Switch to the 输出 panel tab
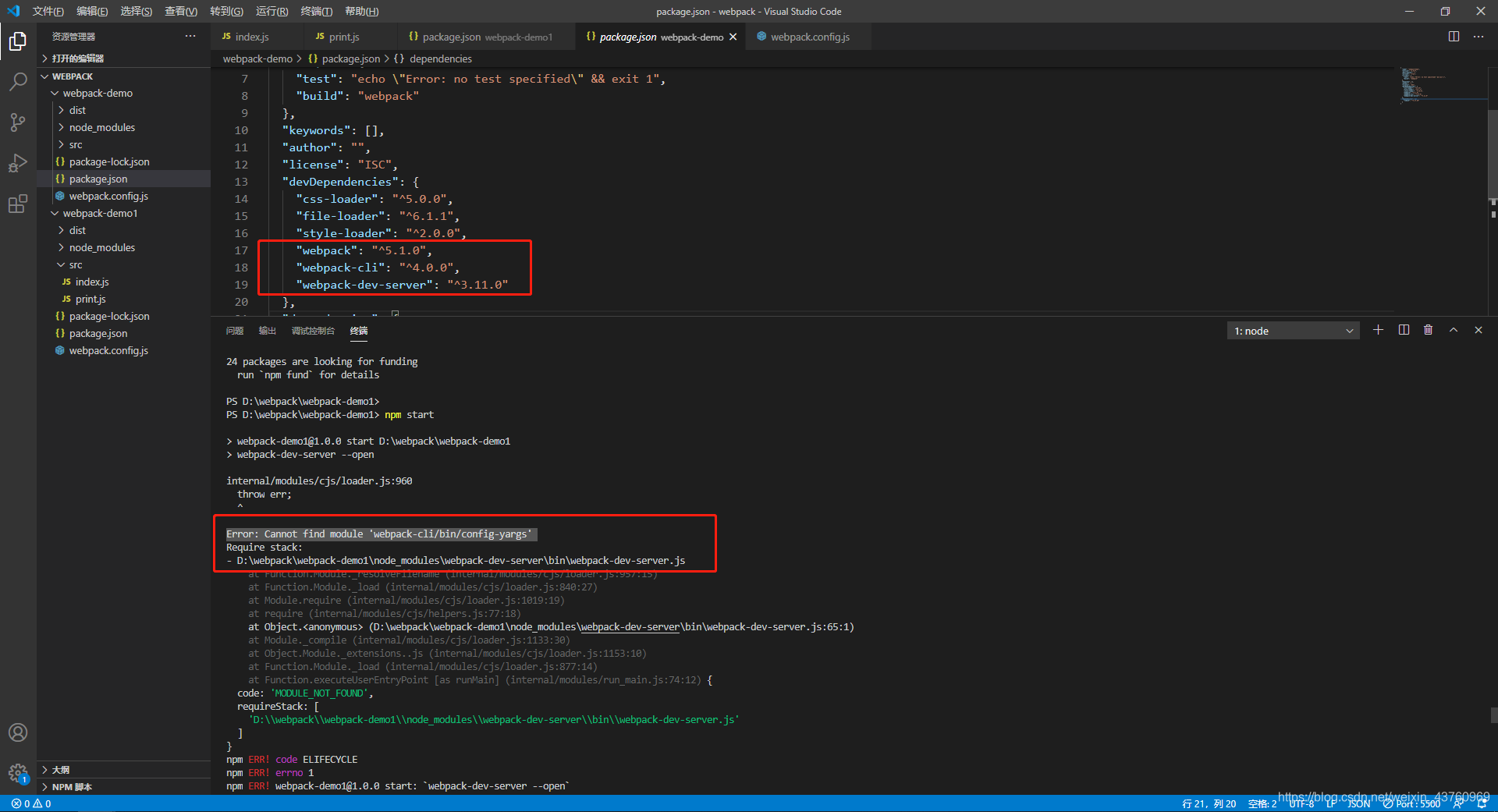The image size is (1498, 812). tap(268, 331)
